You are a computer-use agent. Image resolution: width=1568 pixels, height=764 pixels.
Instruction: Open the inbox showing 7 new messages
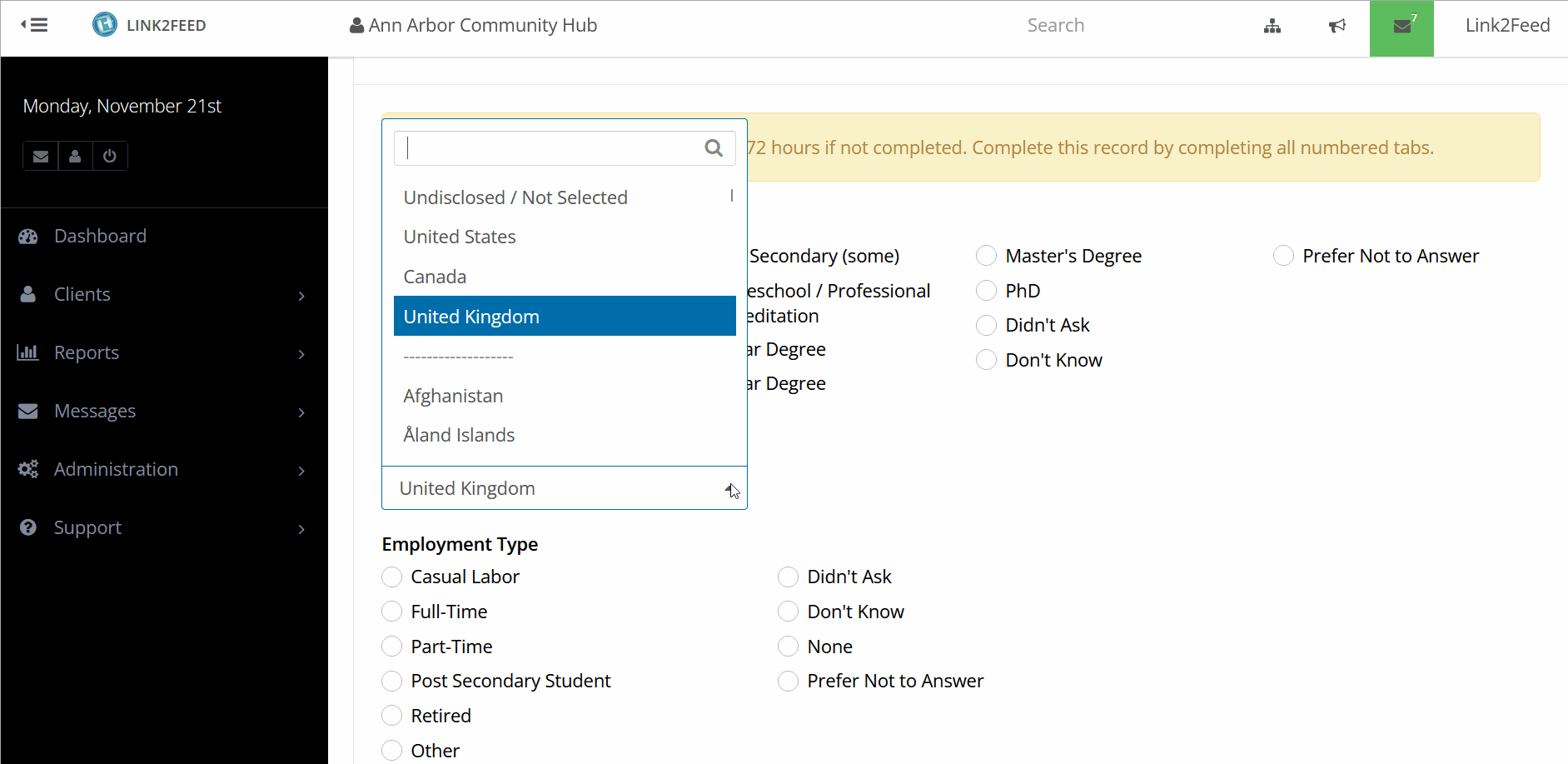(1401, 25)
